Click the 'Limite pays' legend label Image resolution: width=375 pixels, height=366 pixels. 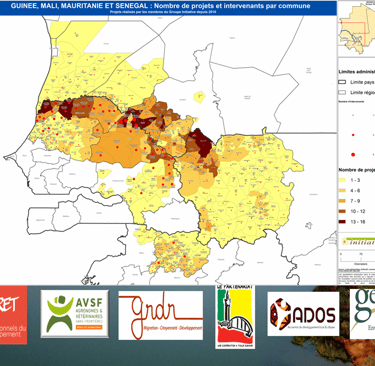(x=362, y=82)
